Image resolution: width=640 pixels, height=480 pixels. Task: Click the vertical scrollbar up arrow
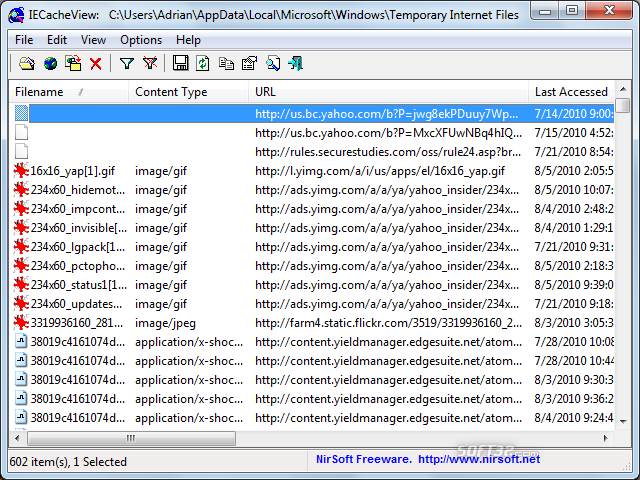coord(623,89)
